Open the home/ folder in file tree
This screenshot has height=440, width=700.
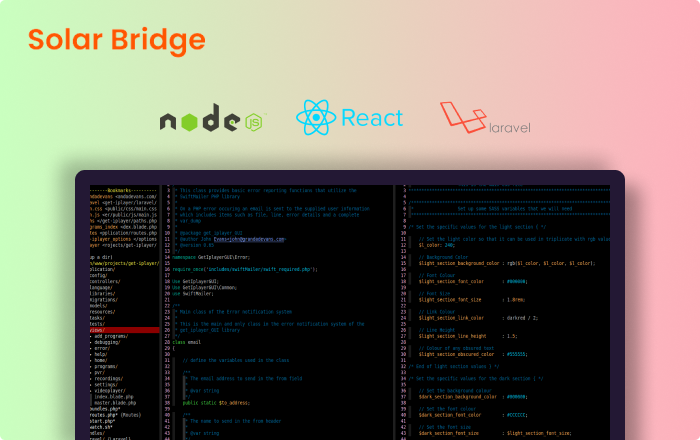100,360
